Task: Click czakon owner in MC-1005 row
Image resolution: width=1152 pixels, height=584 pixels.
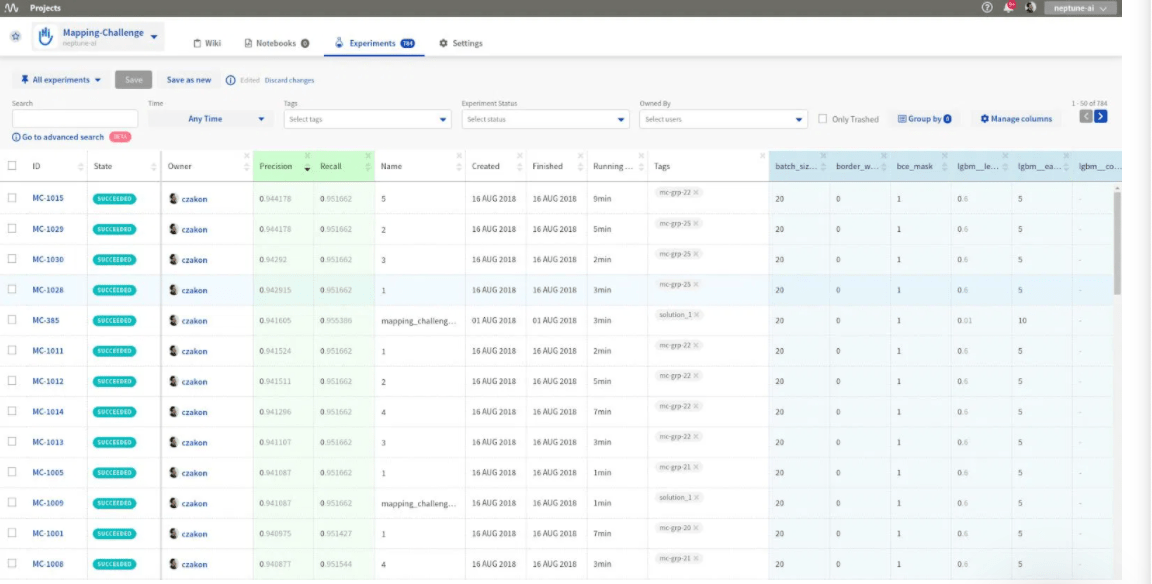Action: pyautogui.click(x=194, y=473)
